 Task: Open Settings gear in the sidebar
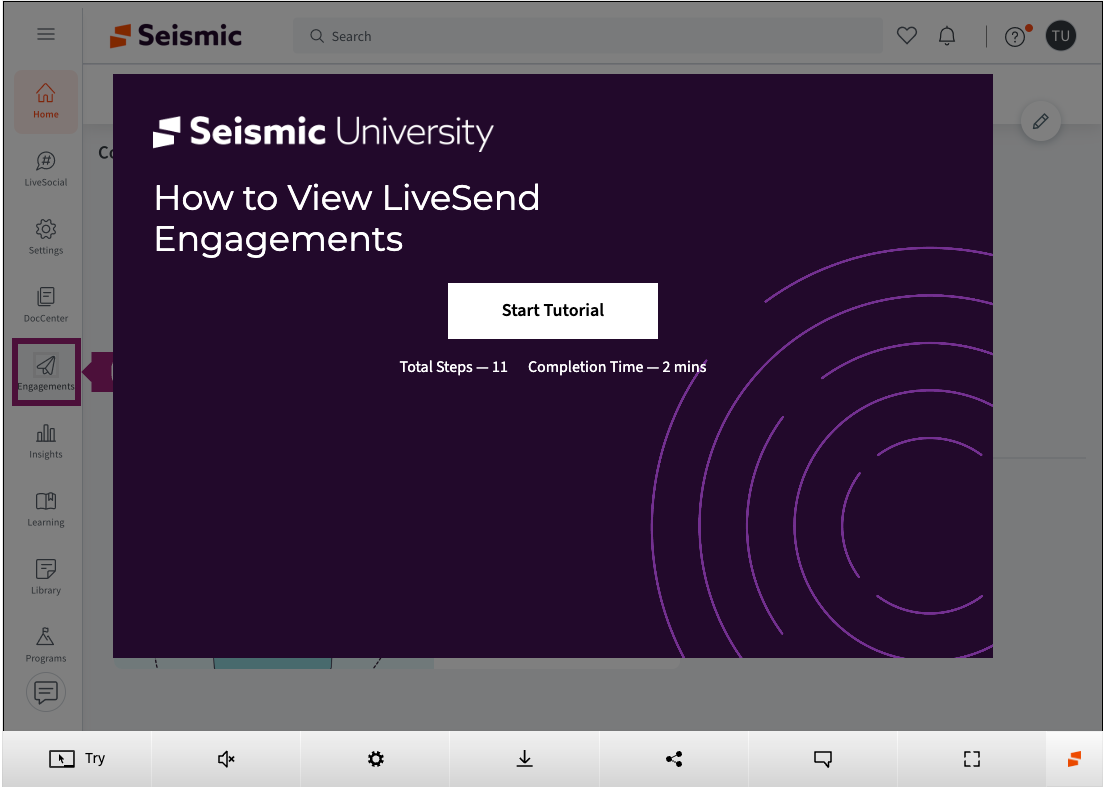[x=46, y=237]
